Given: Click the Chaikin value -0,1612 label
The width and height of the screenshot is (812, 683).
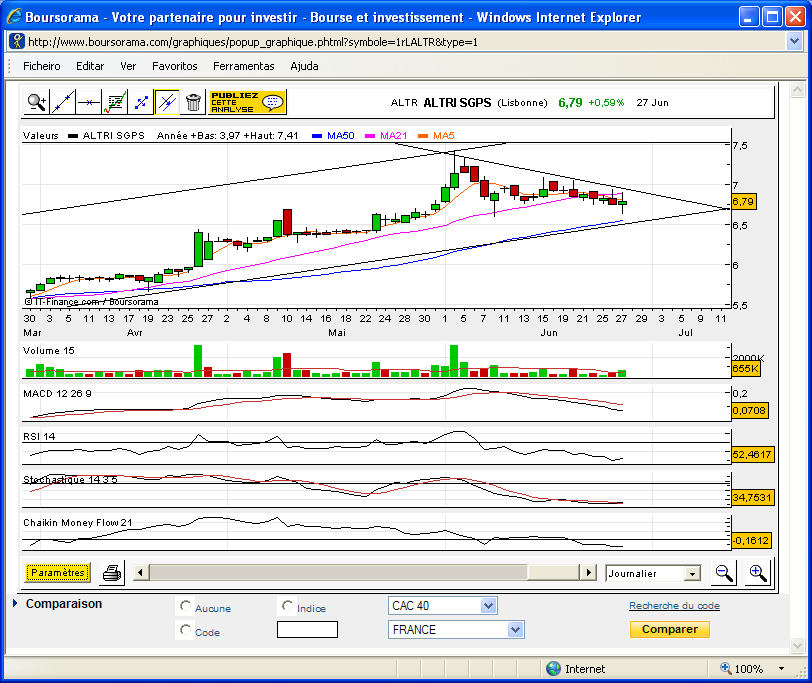Looking at the screenshot, I should pyautogui.click(x=751, y=541).
